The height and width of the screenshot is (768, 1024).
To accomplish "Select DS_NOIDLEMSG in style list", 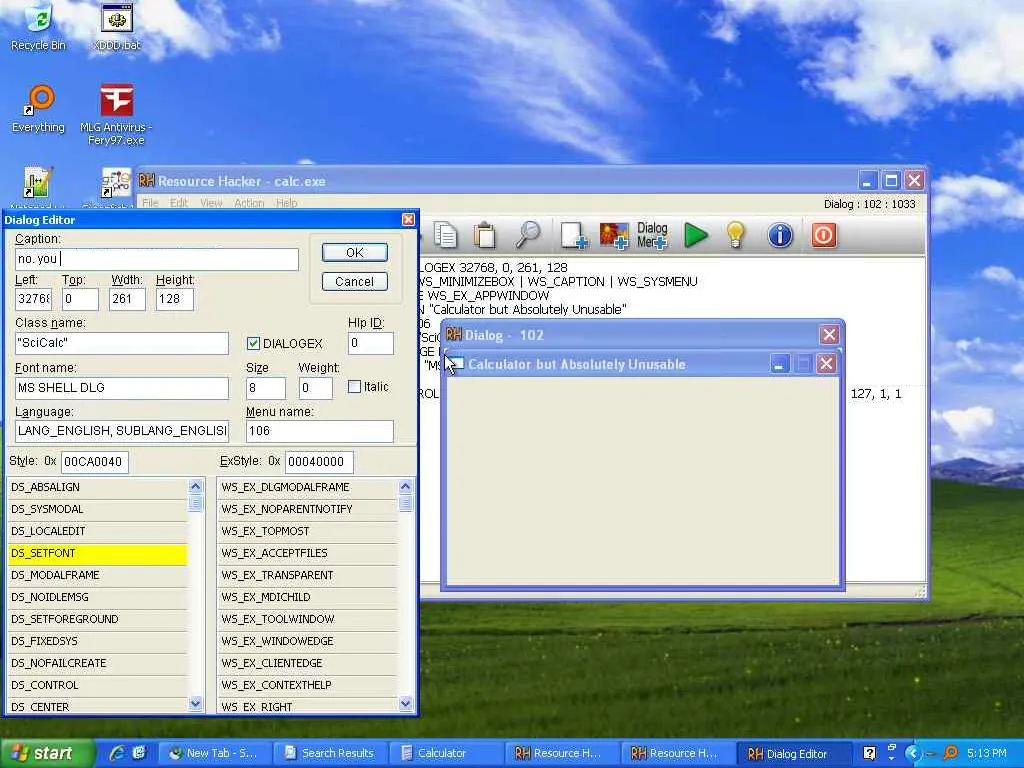I will click(x=97, y=598).
